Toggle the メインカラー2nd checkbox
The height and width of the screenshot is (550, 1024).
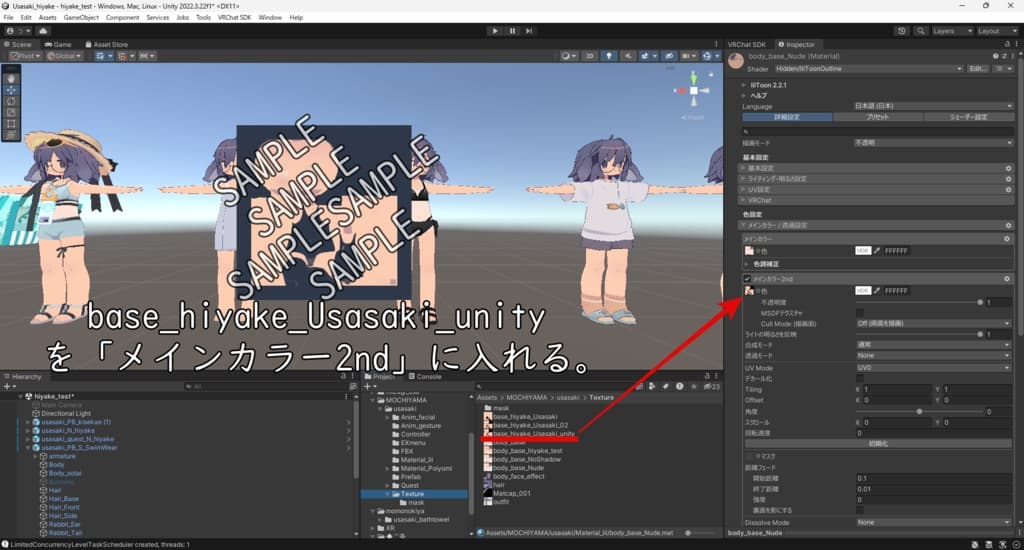click(747, 279)
